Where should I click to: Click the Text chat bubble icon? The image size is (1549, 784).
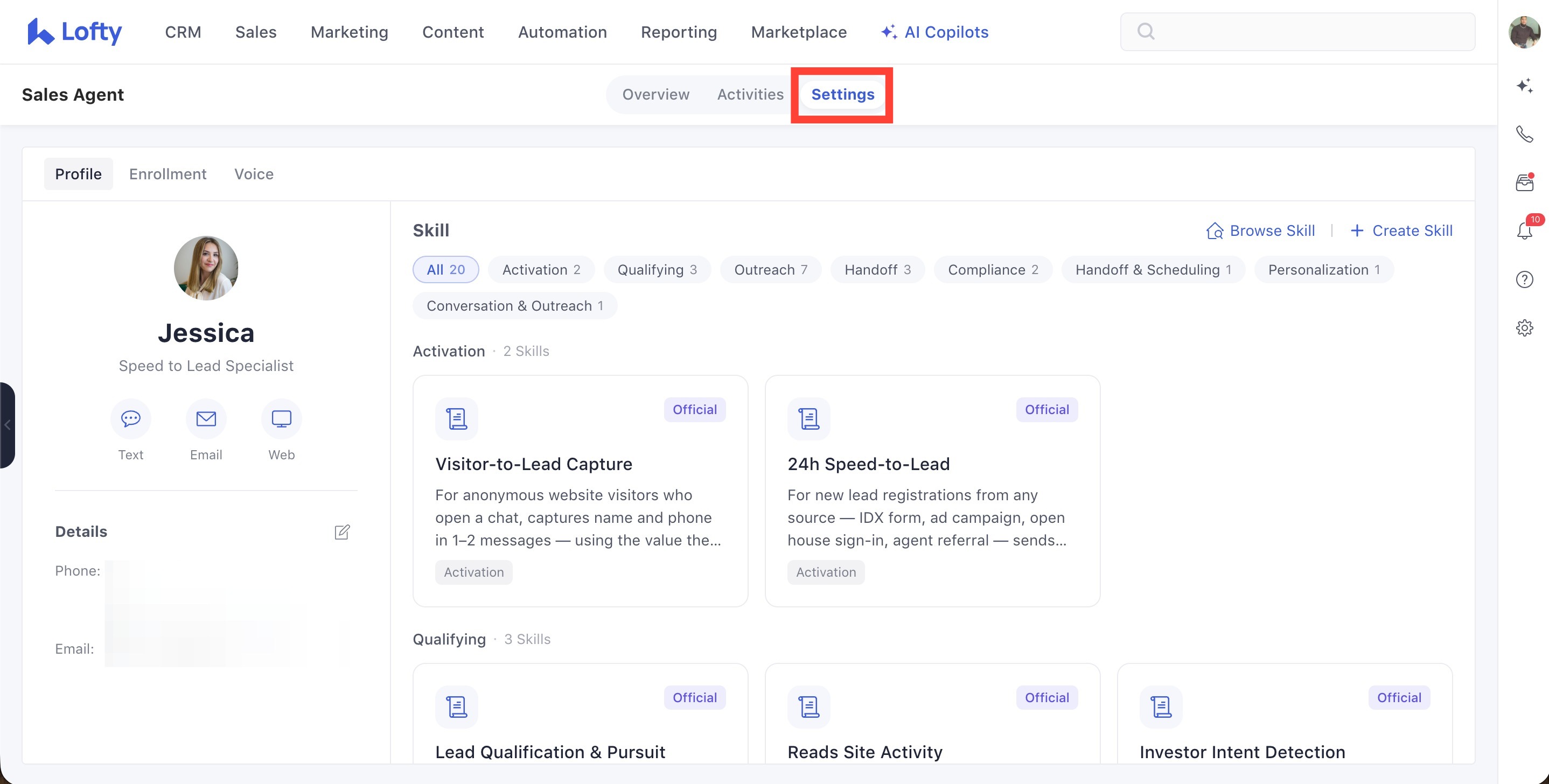(130, 418)
